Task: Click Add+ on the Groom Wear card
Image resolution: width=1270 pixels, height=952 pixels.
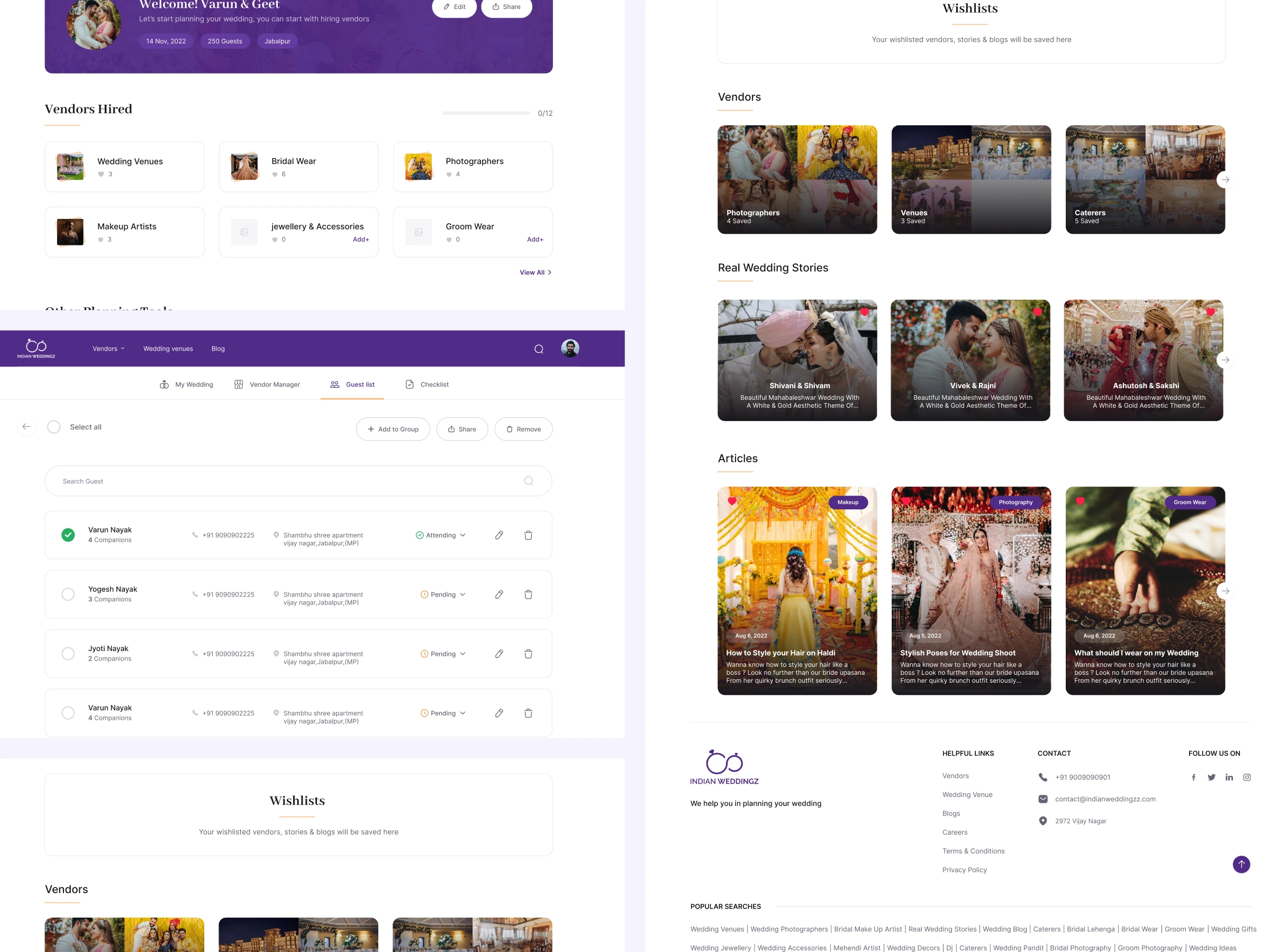Action: [x=534, y=239]
